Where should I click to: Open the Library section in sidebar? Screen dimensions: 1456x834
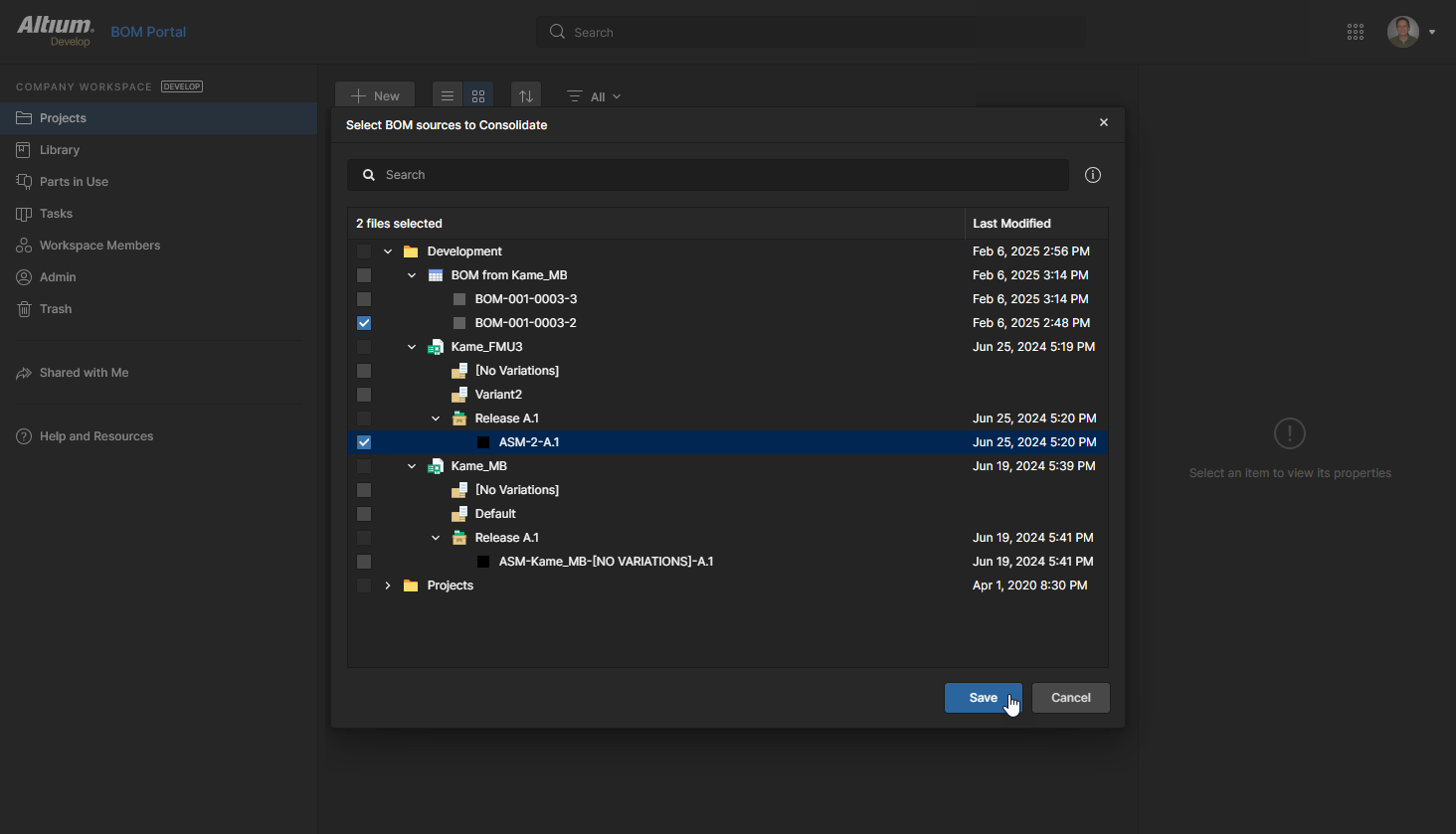click(x=60, y=150)
